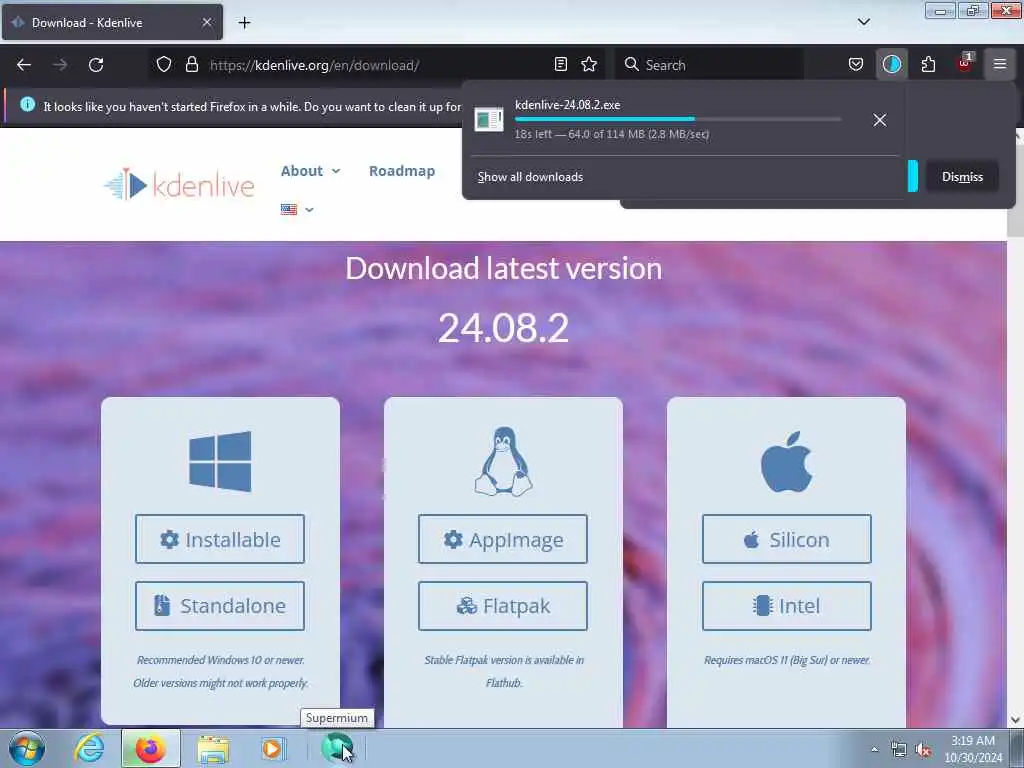The width and height of the screenshot is (1024, 768).
Task: Download the Linux AppImage
Action: point(503,539)
